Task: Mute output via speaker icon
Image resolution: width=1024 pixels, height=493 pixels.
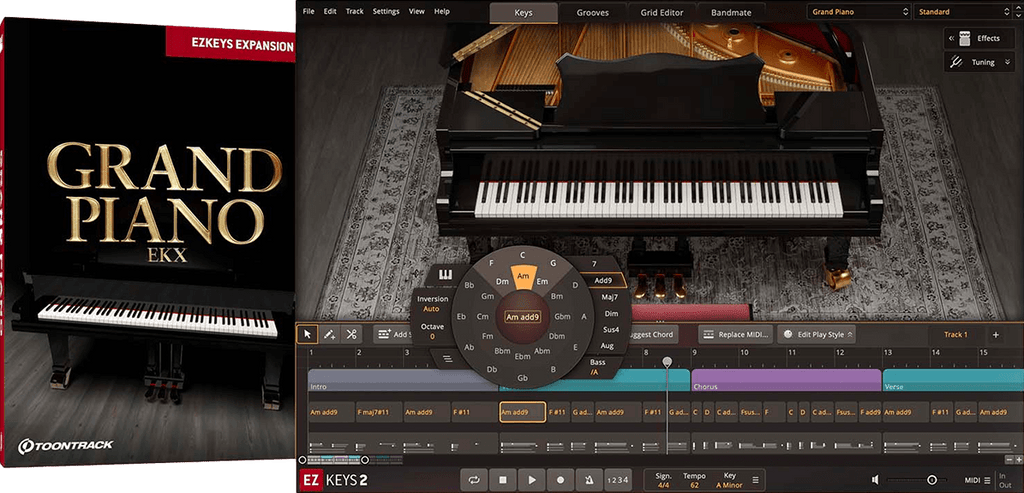Action: [x=875, y=480]
